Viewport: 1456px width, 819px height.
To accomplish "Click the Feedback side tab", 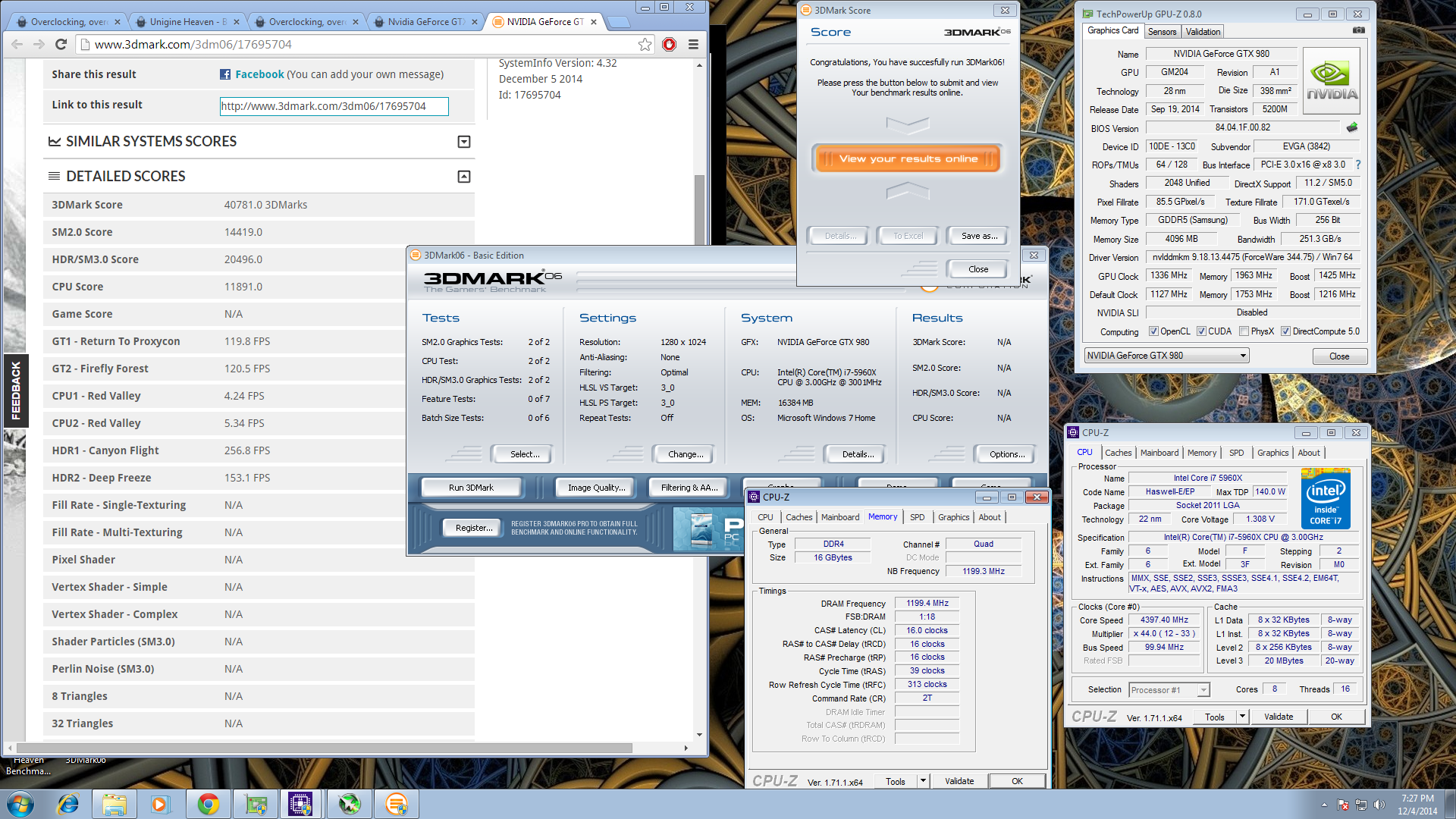I will (16, 391).
